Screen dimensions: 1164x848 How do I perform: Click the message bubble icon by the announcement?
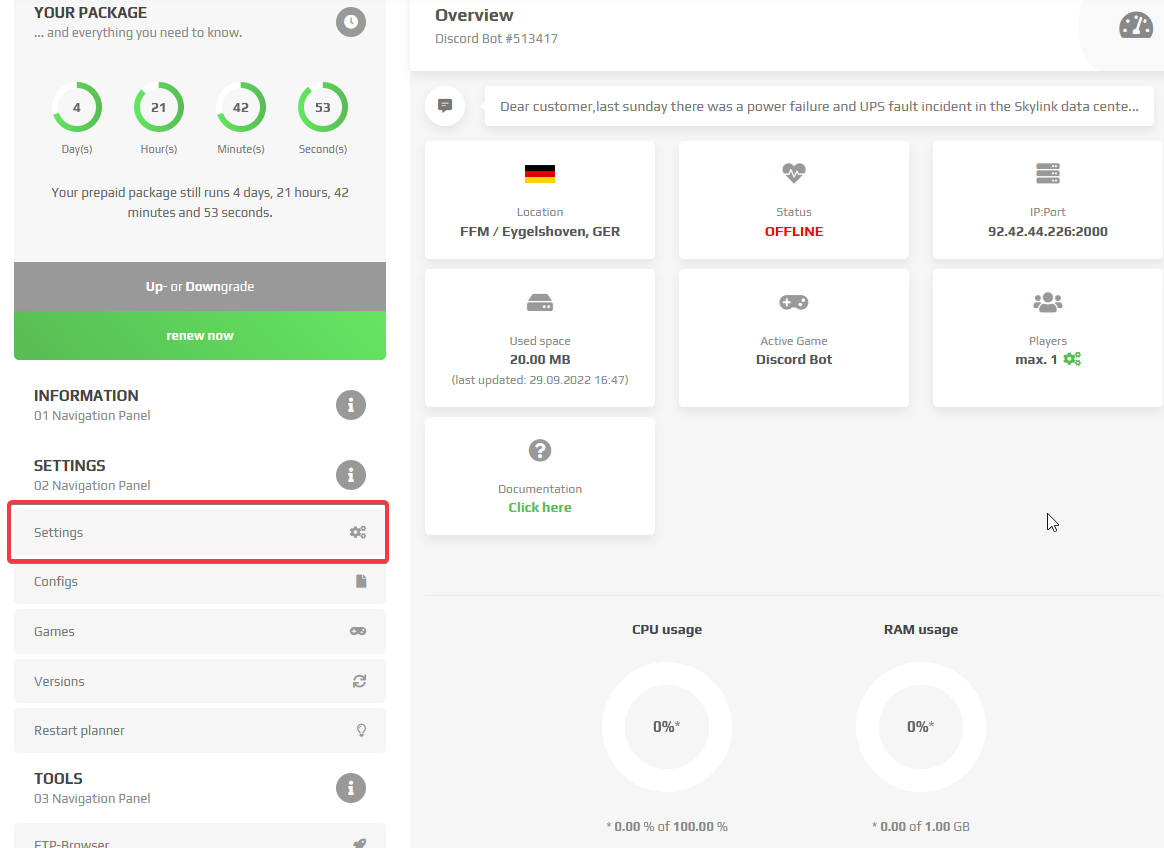[x=445, y=105]
